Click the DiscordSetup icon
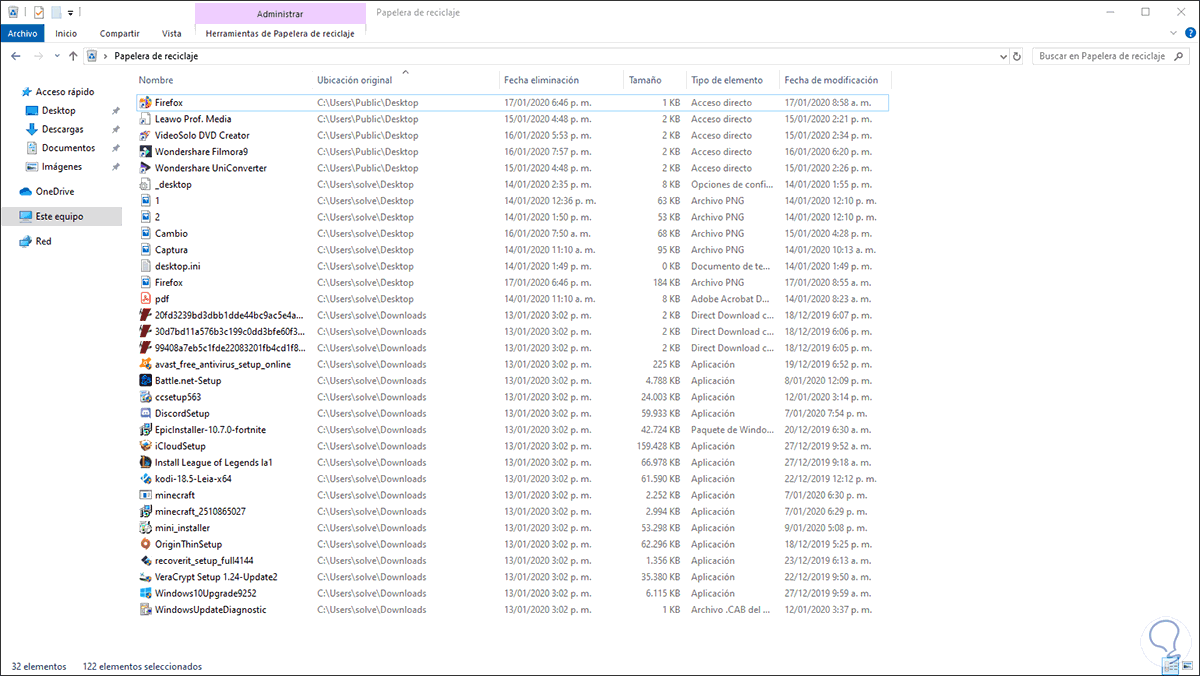 click(145, 413)
